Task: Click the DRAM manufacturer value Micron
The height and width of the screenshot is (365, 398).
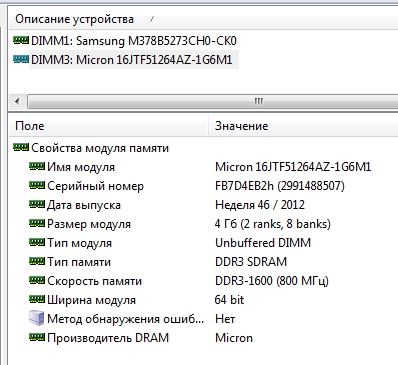Action: 234,338
